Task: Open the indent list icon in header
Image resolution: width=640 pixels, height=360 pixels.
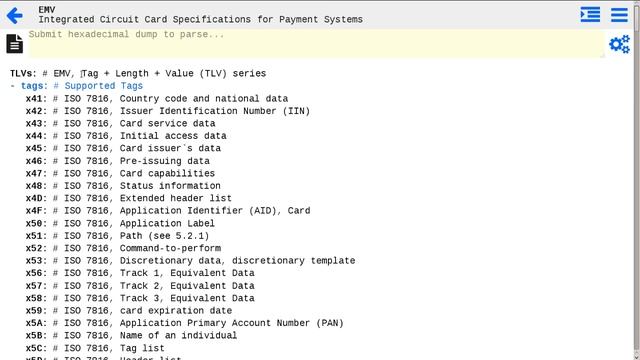Action: [590, 15]
